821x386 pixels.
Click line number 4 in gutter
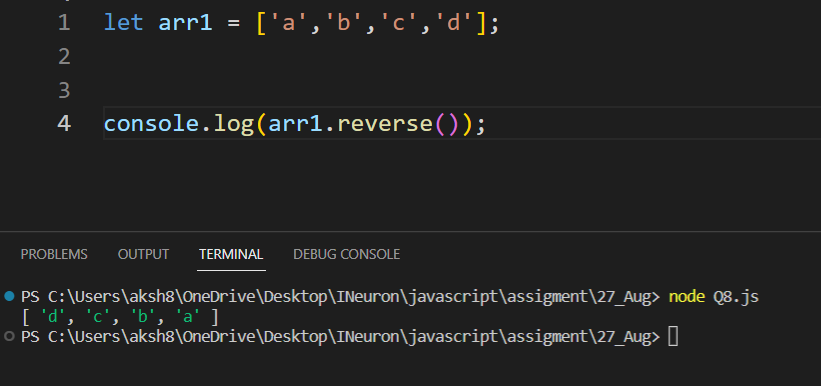(x=64, y=124)
